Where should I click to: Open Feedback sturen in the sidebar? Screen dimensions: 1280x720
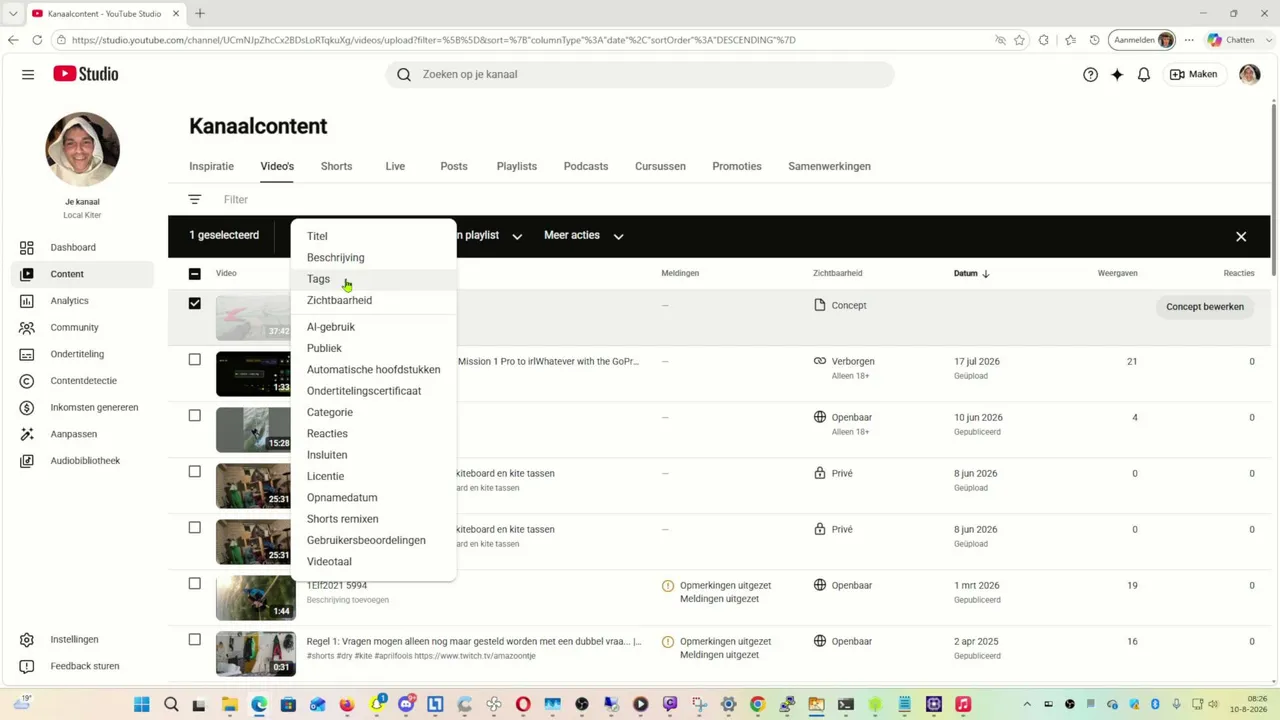click(86, 666)
